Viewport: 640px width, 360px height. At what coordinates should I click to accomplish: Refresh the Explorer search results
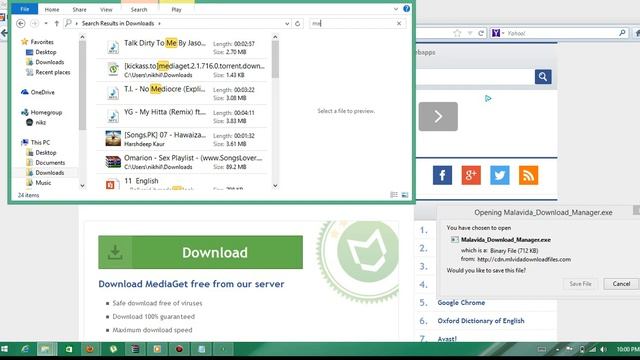tap(298, 24)
